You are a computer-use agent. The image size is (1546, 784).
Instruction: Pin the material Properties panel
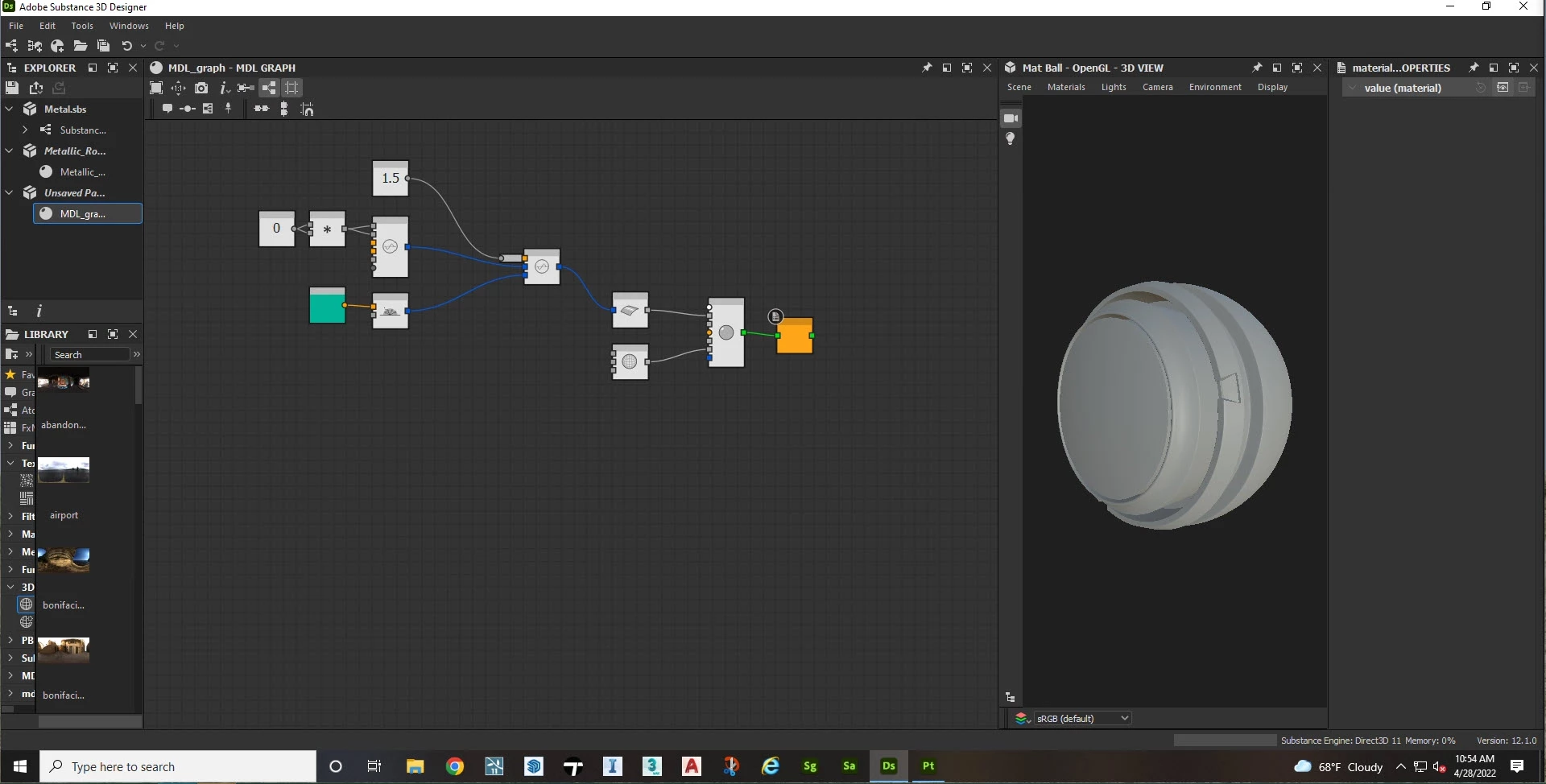(x=1474, y=68)
